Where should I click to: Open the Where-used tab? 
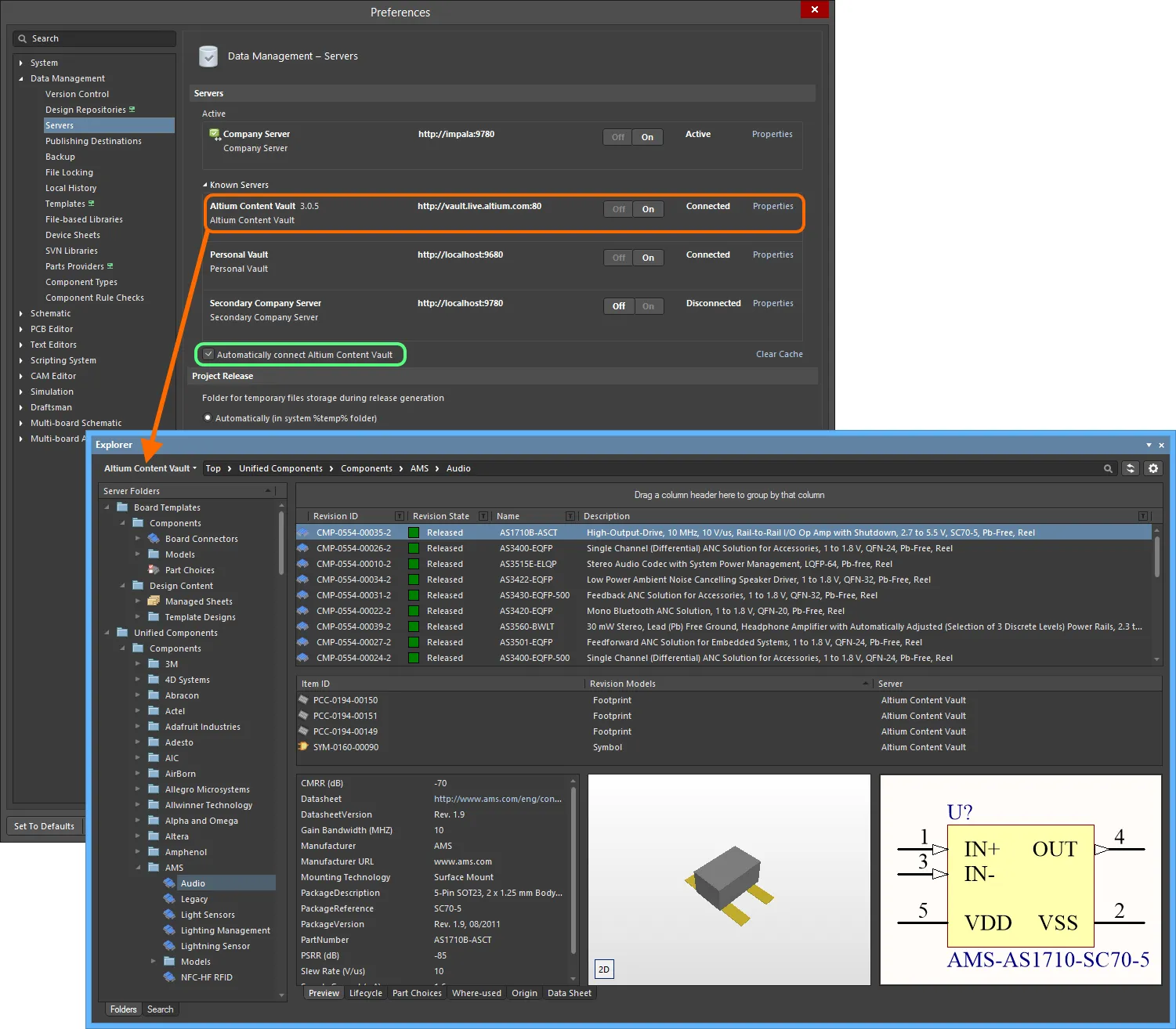click(476, 993)
